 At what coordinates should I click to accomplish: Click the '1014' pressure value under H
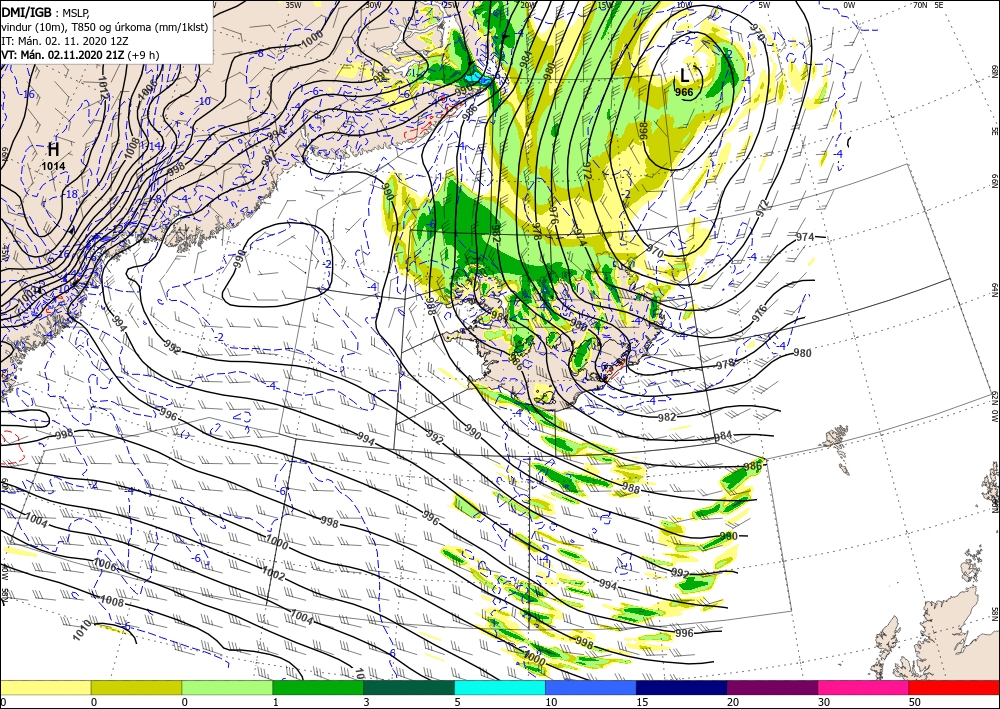pyautogui.click(x=54, y=166)
